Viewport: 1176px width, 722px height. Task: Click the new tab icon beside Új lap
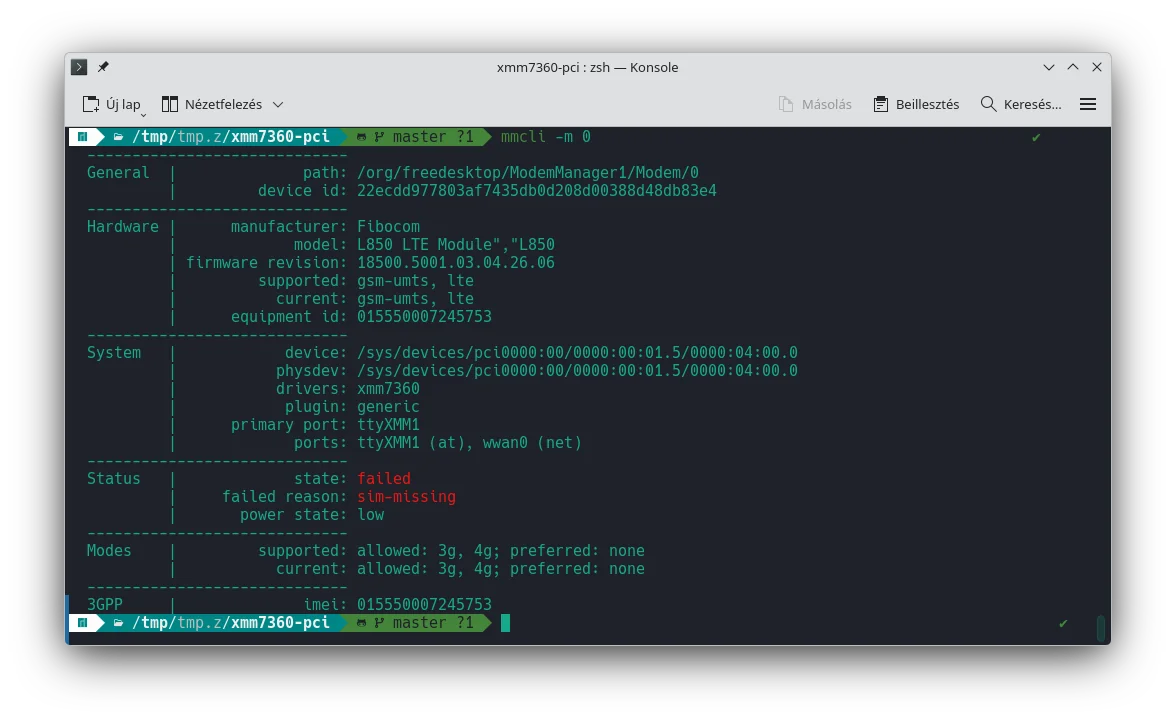click(x=91, y=104)
